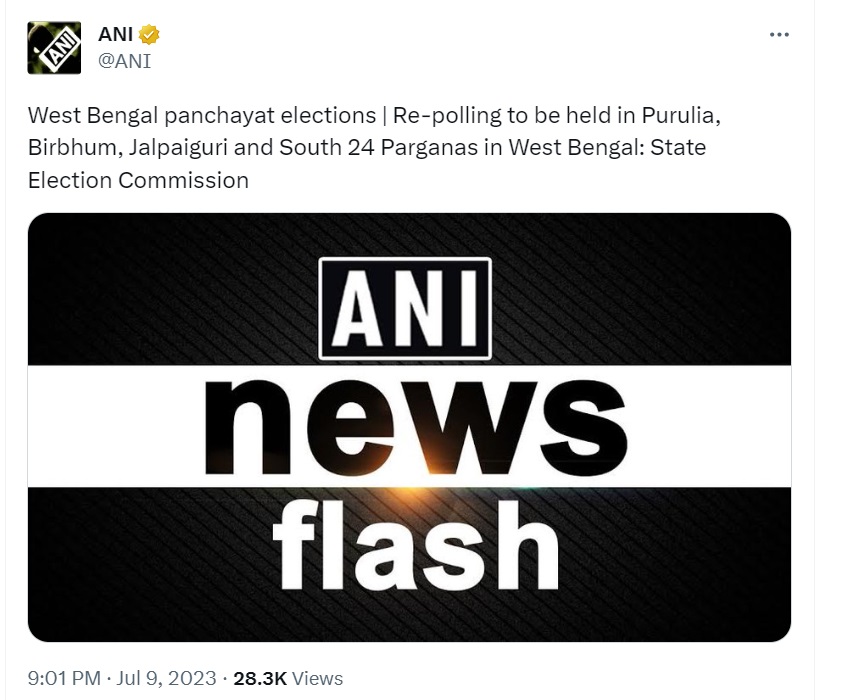Click the ANI logo box in image
Viewport: 841px width, 700px height.
click(x=405, y=308)
